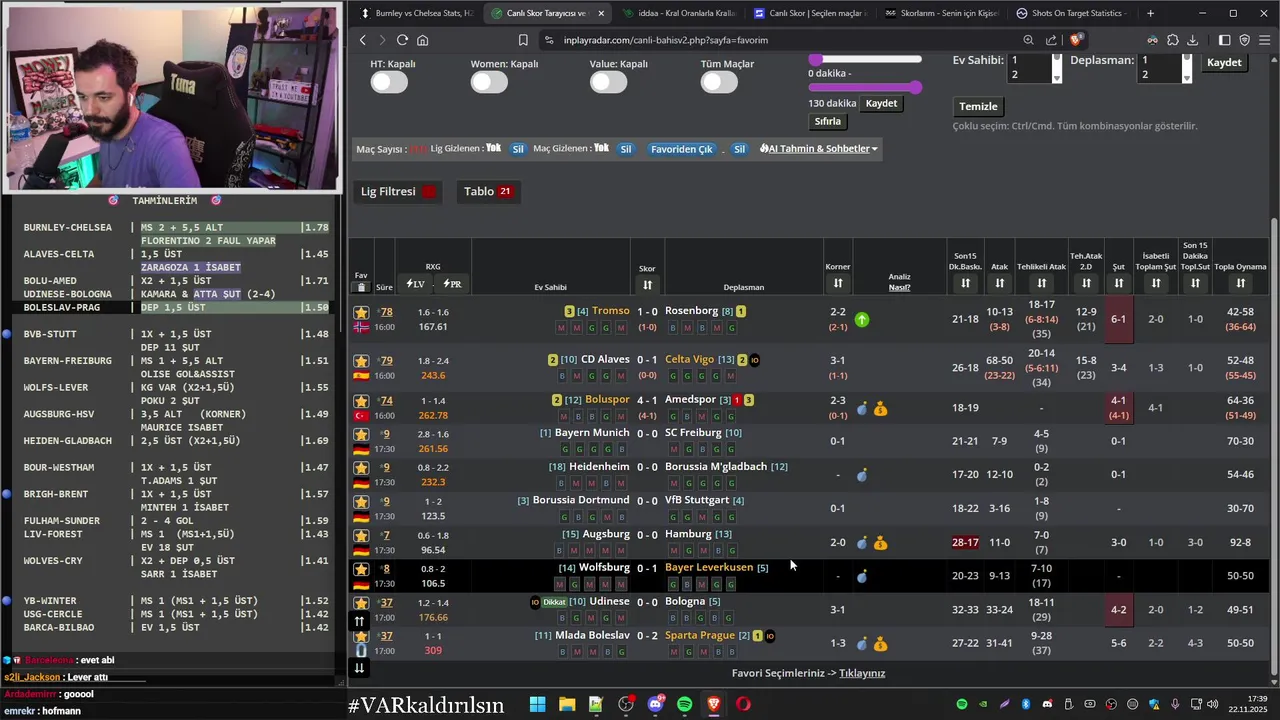Screen dimensions: 1280x720
Task: Click the money bag in Mlada Boleslav row
Action: click(880, 644)
